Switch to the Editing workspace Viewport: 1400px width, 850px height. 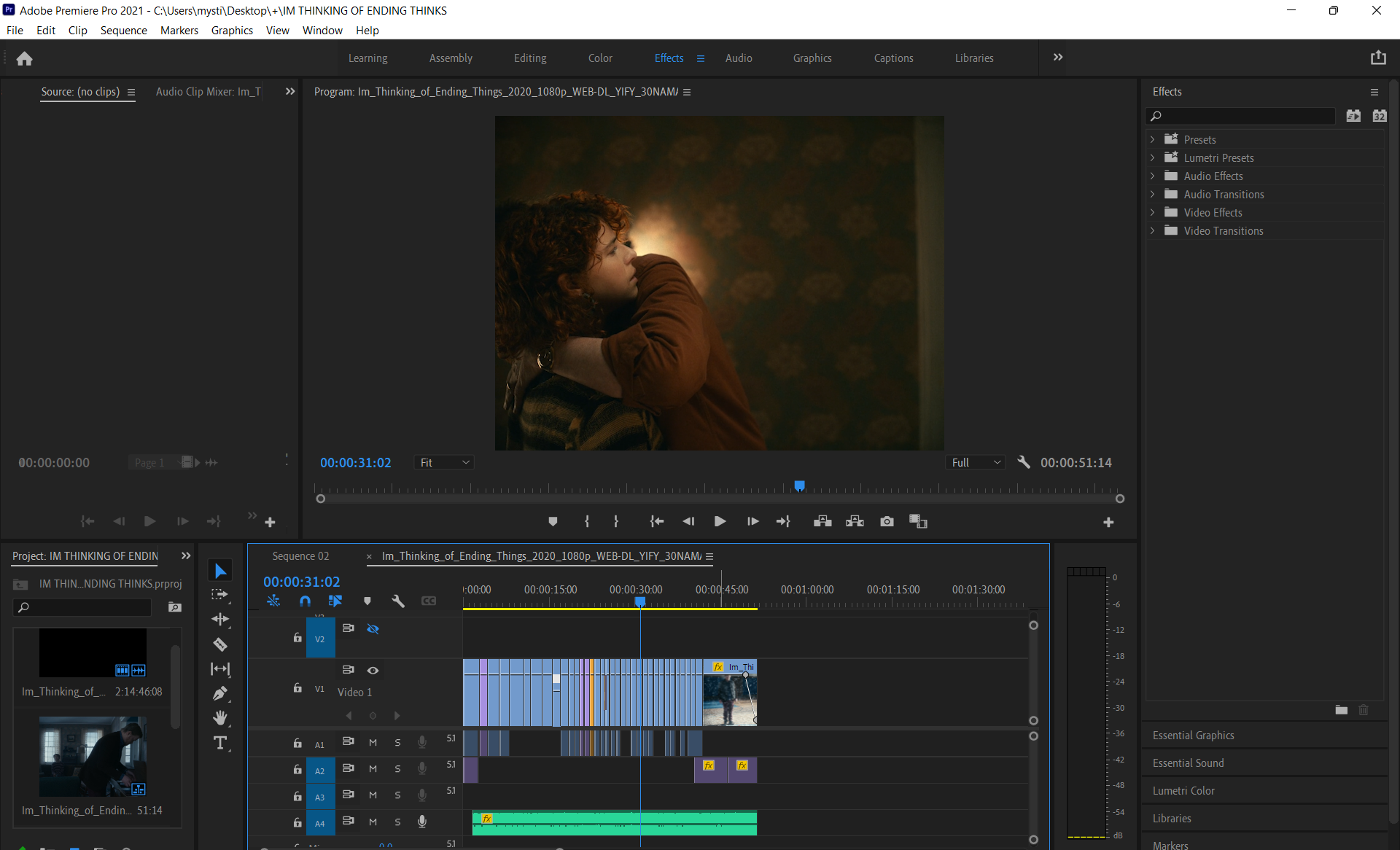click(530, 58)
